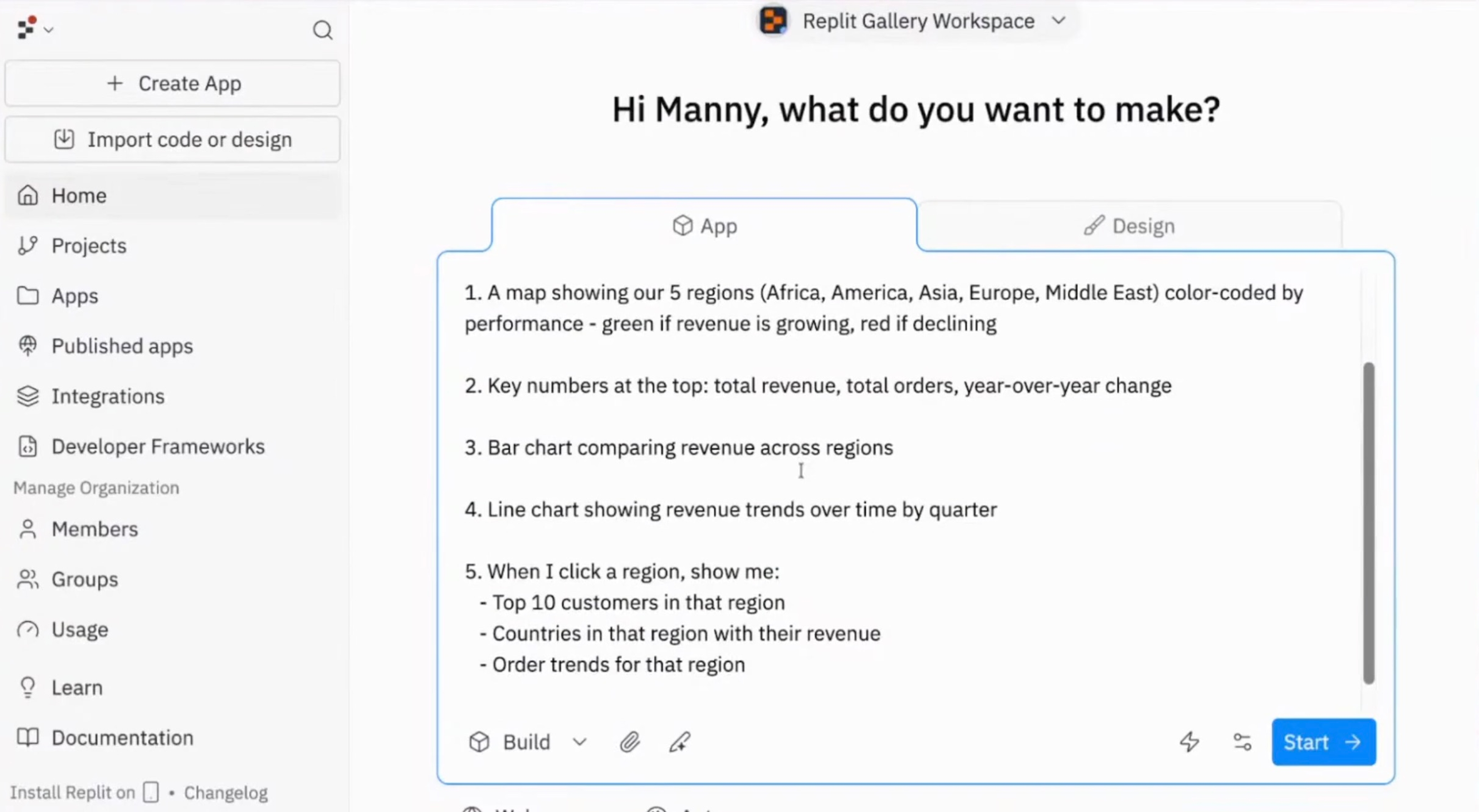1479x812 pixels.
Task: Click the prompt text box scrollbar
Action: click(x=1368, y=522)
